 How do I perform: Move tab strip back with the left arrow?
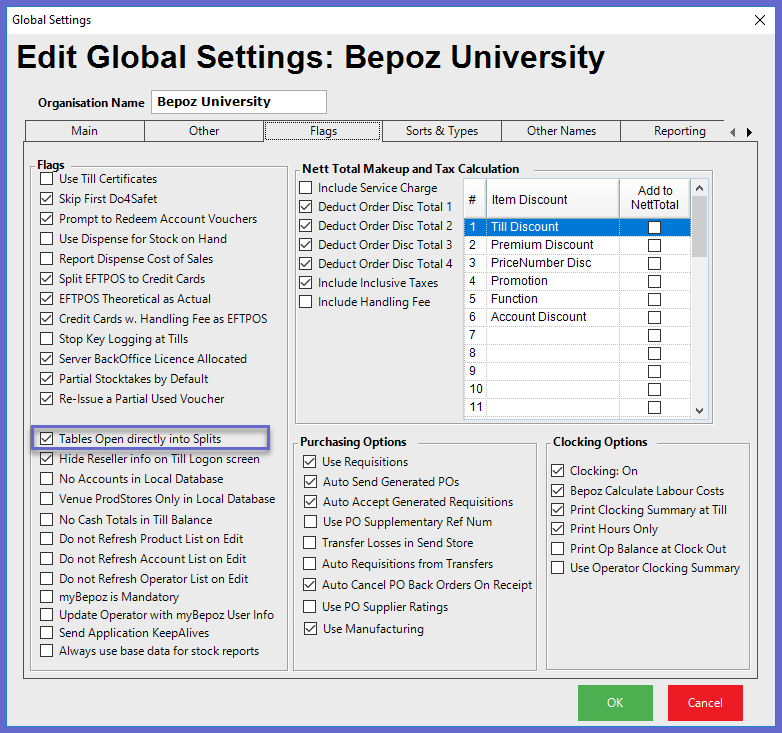pyautogui.click(x=732, y=132)
